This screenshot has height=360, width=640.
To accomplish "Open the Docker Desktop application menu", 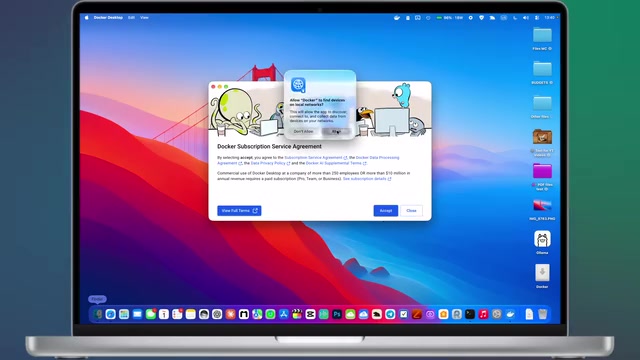I will 108,18.
